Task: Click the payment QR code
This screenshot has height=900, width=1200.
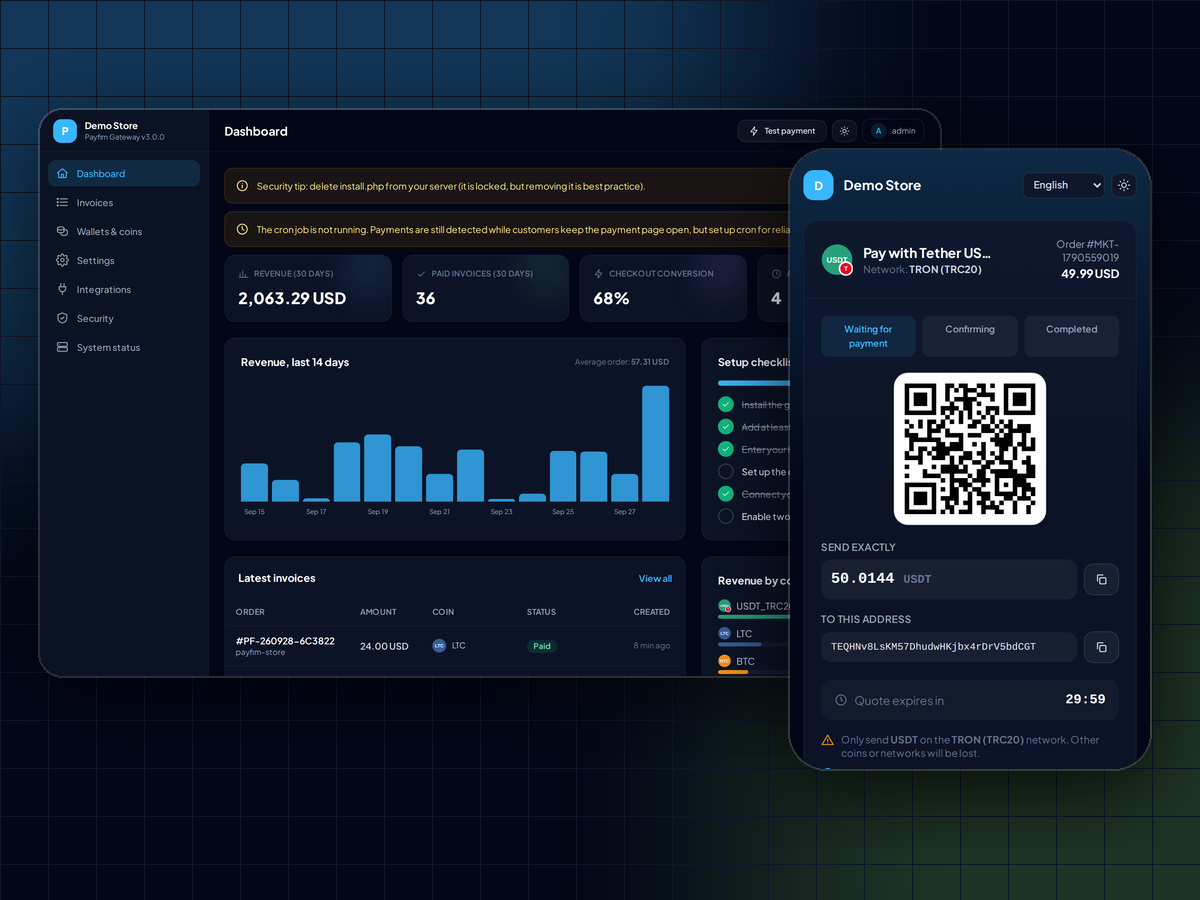Action: click(x=970, y=449)
